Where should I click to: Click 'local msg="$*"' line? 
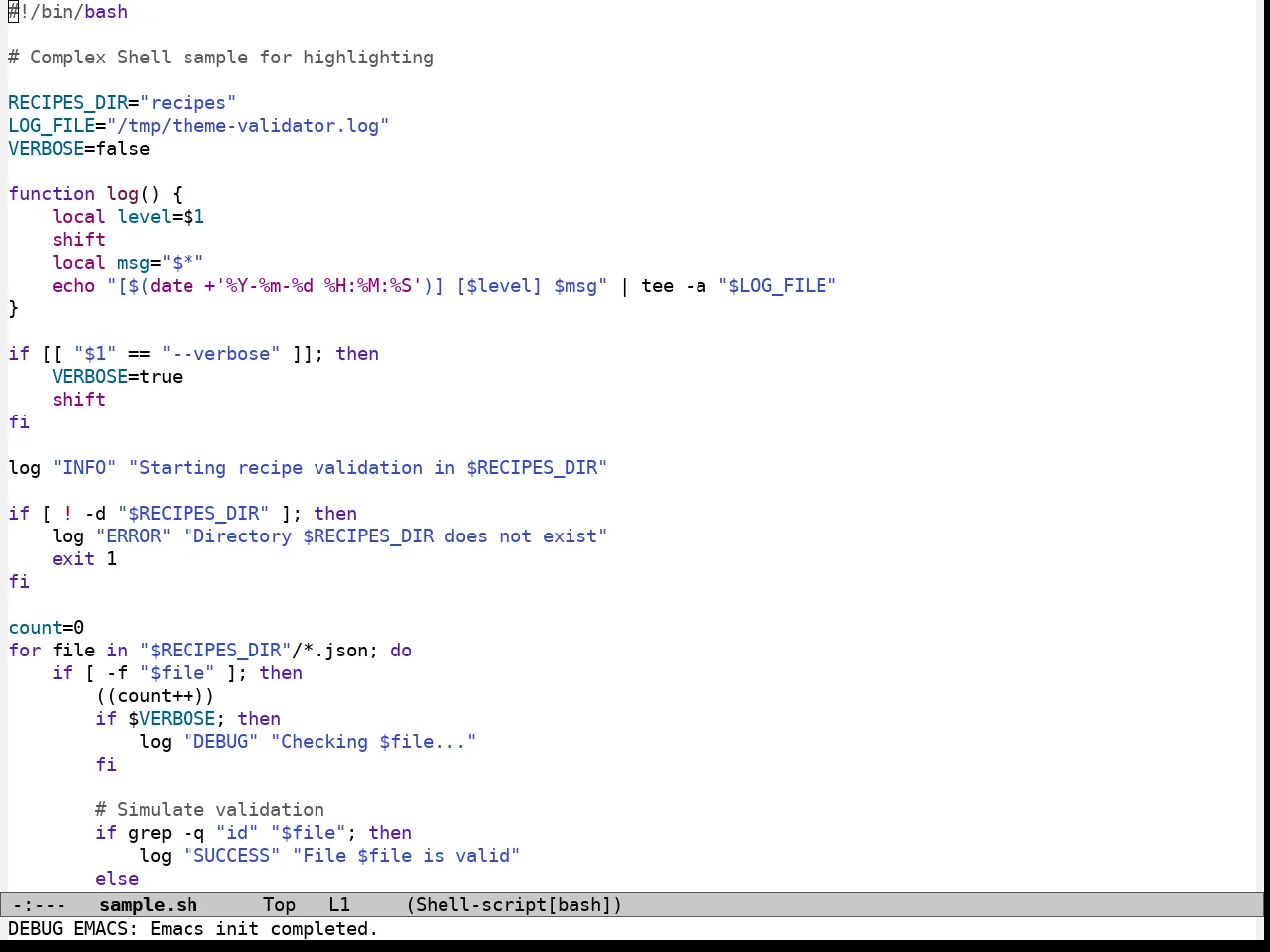(x=128, y=263)
